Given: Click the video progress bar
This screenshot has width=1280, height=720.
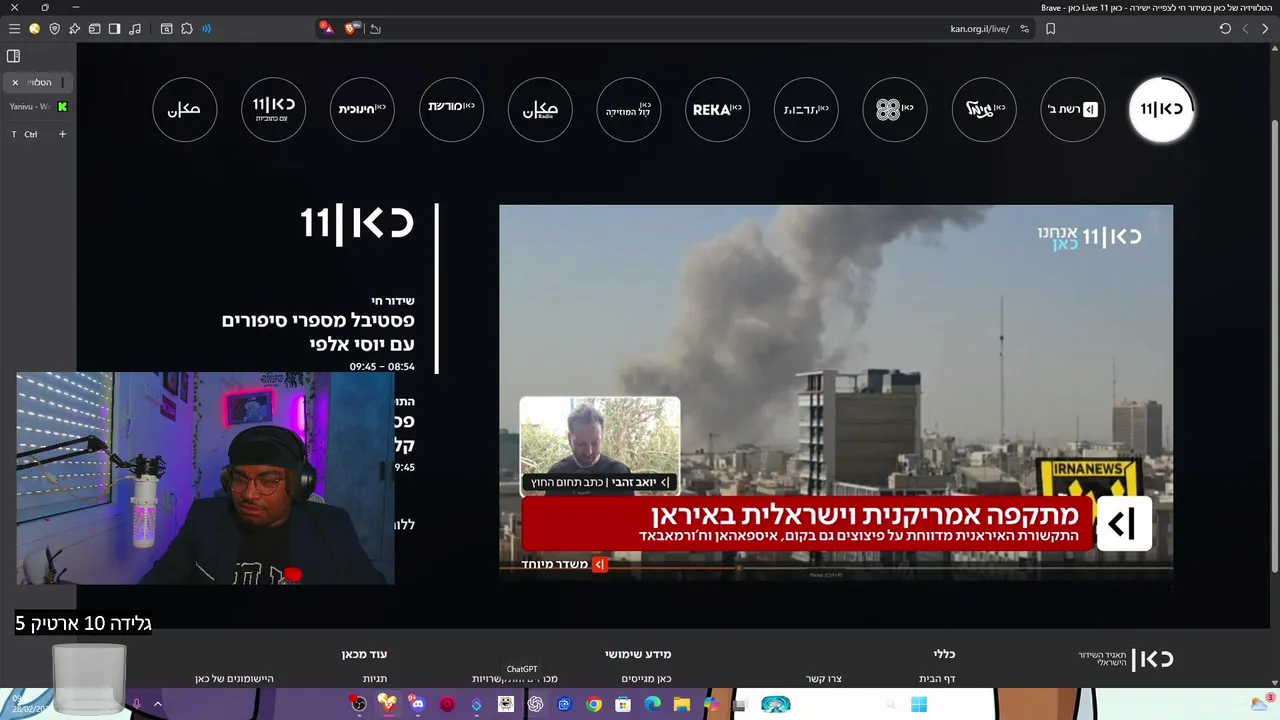Looking at the screenshot, I should (x=836, y=569).
